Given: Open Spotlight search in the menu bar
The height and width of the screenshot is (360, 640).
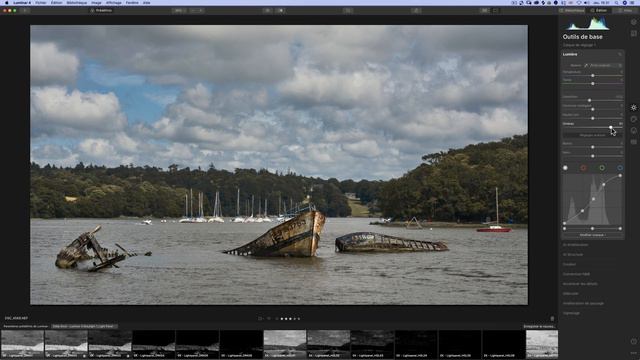Looking at the screenshot, I should click(616, 2).
